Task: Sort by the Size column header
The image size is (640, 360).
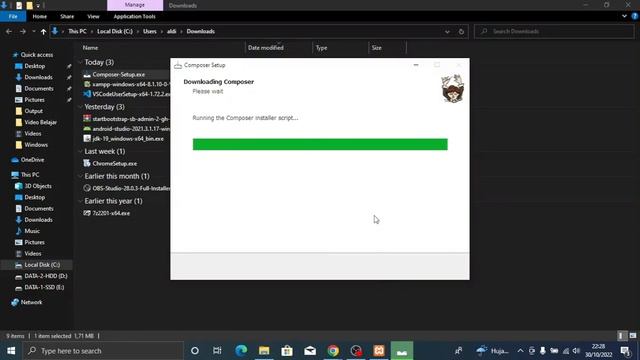Action: [x=376, y=48]
